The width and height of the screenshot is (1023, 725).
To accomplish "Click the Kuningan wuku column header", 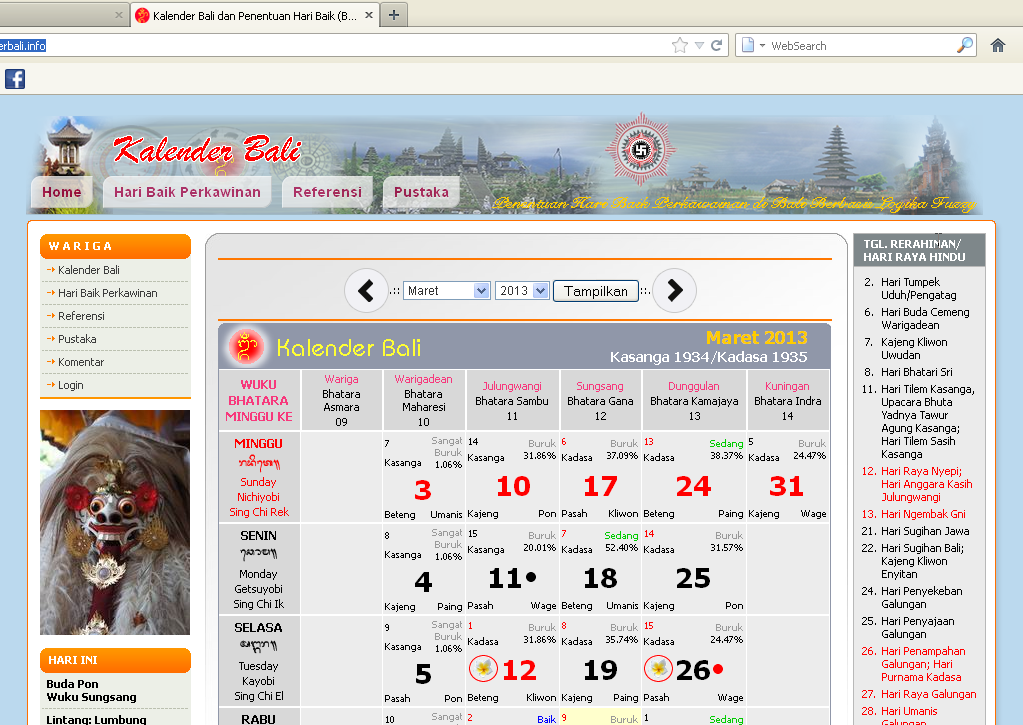I will pyautogui.click(x=787, y=400).
